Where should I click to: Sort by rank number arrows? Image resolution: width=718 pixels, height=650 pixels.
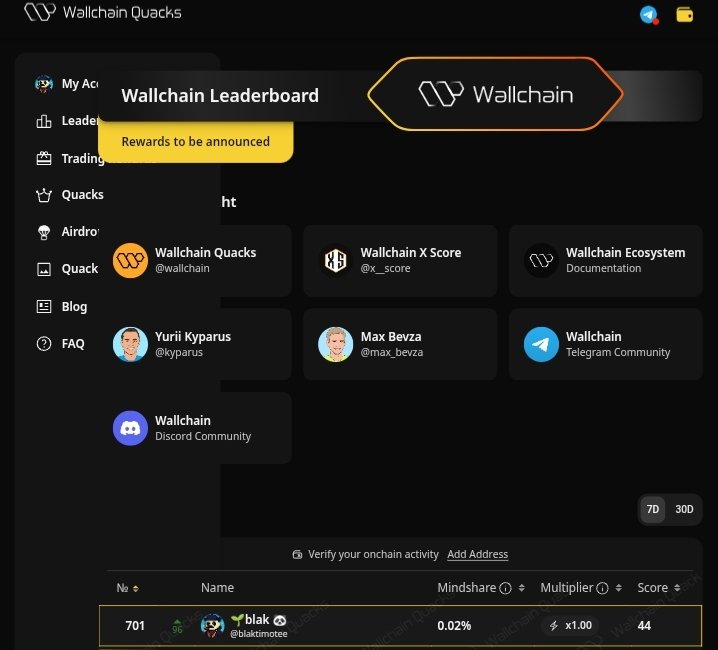pos(136,588)
